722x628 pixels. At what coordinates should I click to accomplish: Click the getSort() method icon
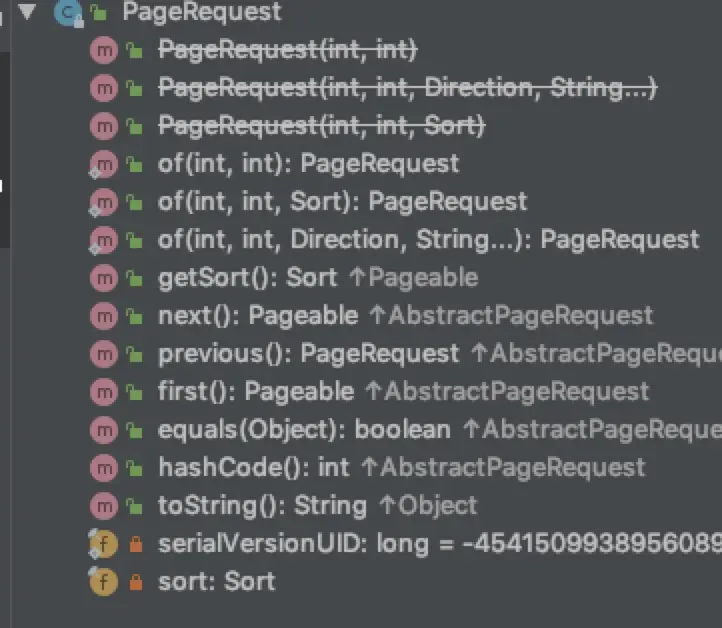pyautogui.click(x=104, y=278)
